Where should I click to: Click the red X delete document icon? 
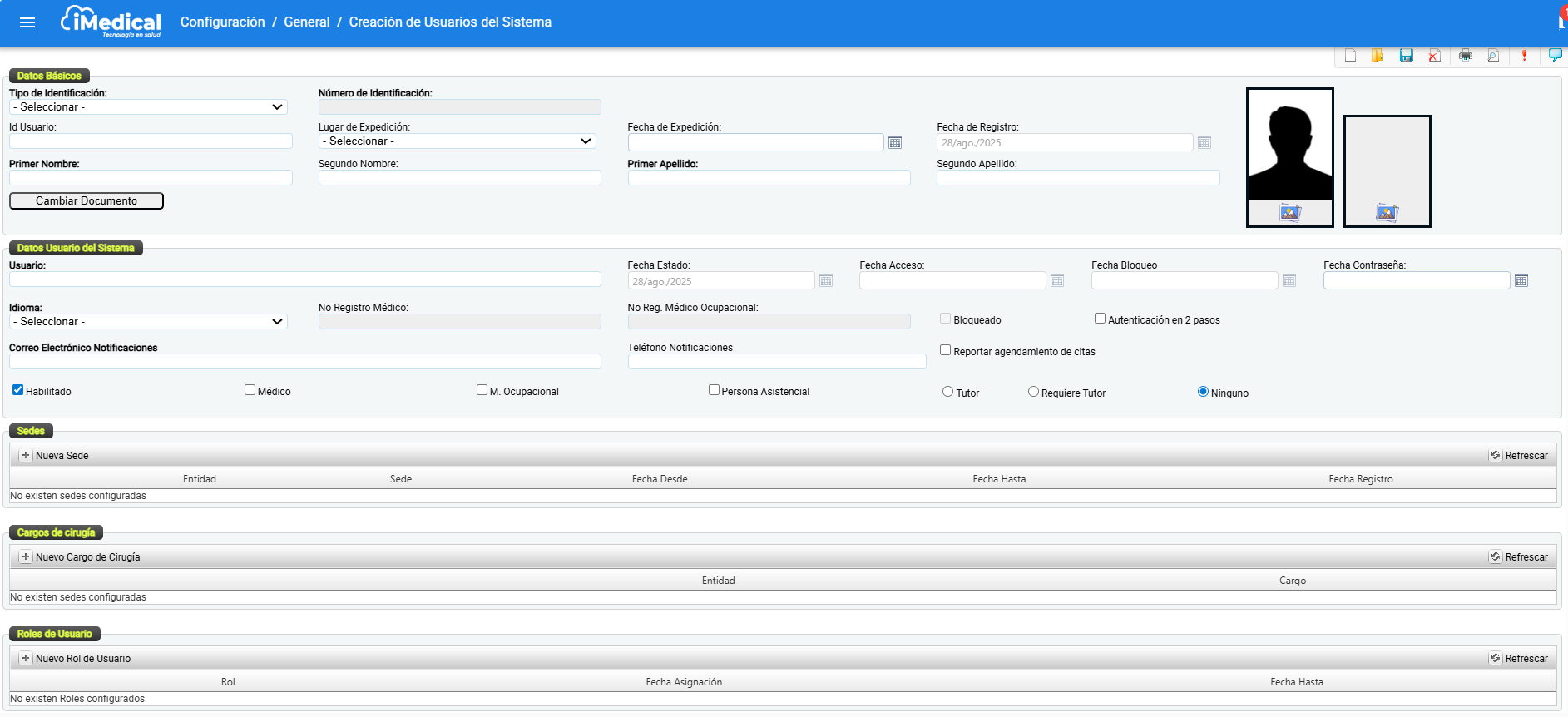click(x=1434, y=56)
